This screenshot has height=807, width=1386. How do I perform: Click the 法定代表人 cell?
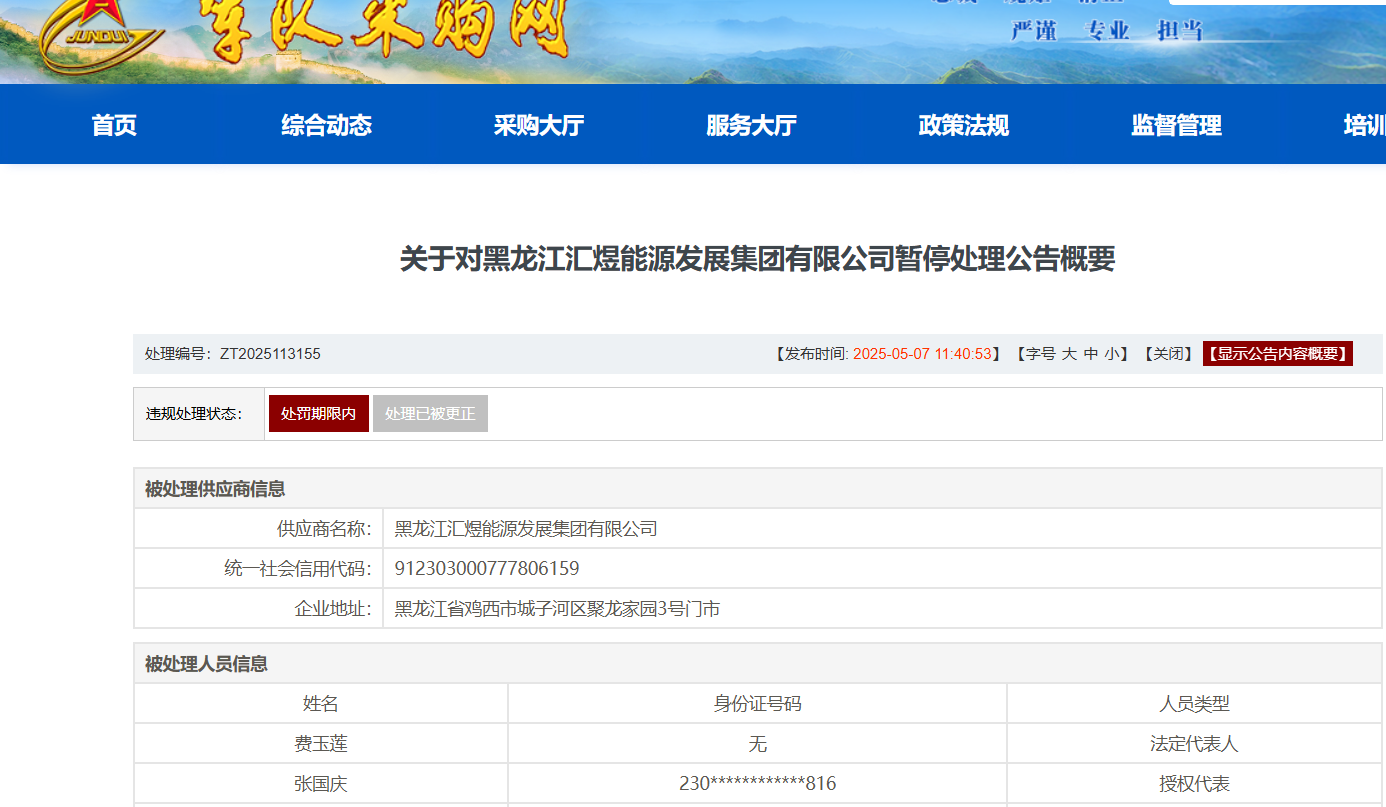click(x=1194, y=744)
